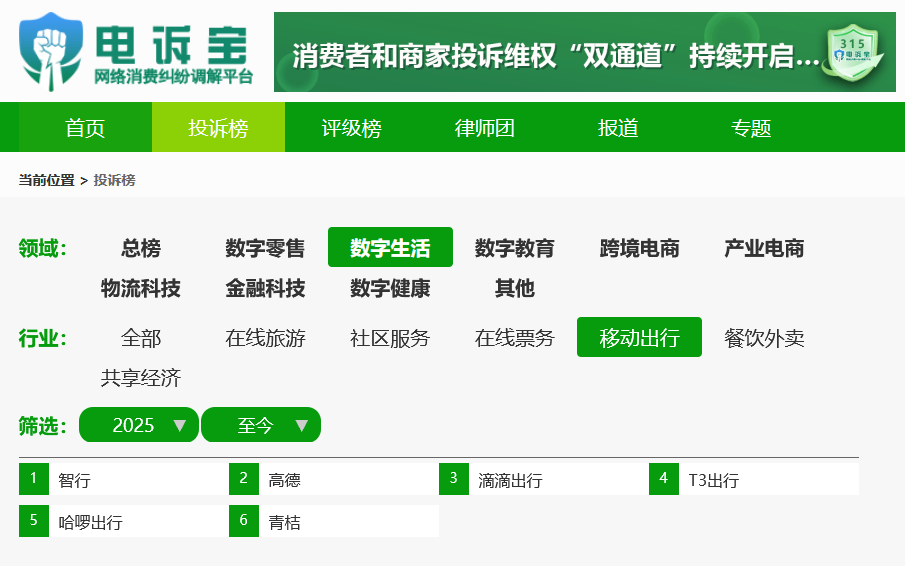Open the 专题 navigation item
Viewport: 905px width, 566px height.
tap(751, 128)
